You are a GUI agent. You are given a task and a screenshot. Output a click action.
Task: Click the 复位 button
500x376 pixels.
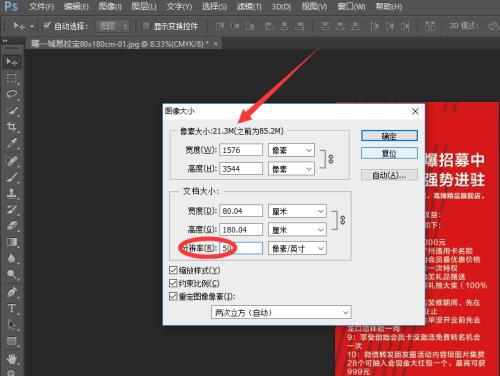click(x=389, y=153)
